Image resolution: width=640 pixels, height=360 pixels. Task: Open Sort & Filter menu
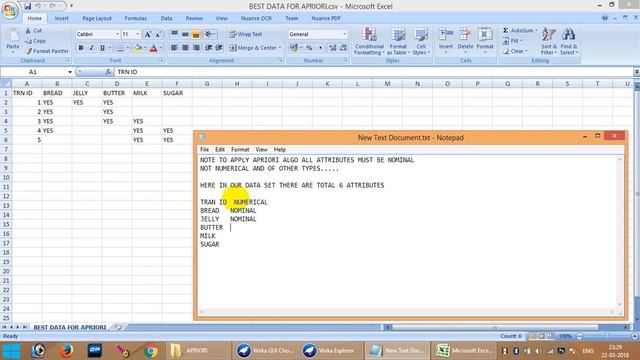click(549, 41)
